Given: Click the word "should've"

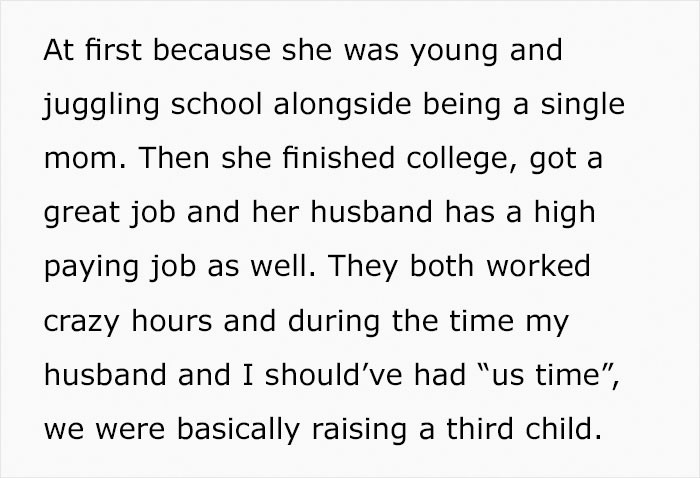Looking at the screenshot, I should coord(333,374).
